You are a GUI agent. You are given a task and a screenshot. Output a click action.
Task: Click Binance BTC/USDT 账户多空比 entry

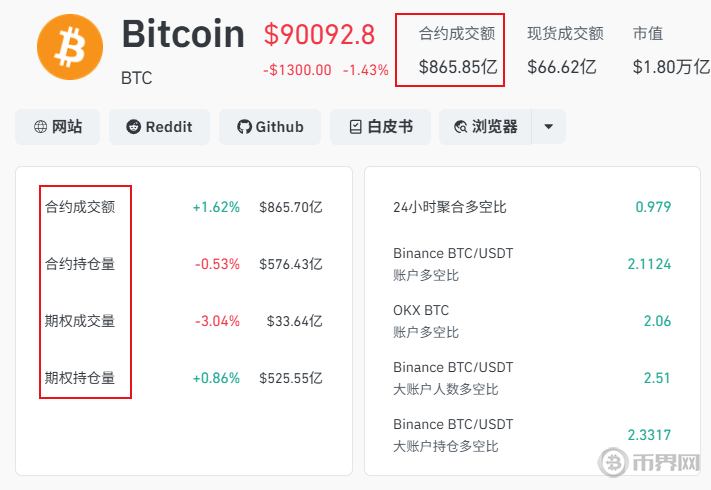pyautogui.click(x=453, y=264)
